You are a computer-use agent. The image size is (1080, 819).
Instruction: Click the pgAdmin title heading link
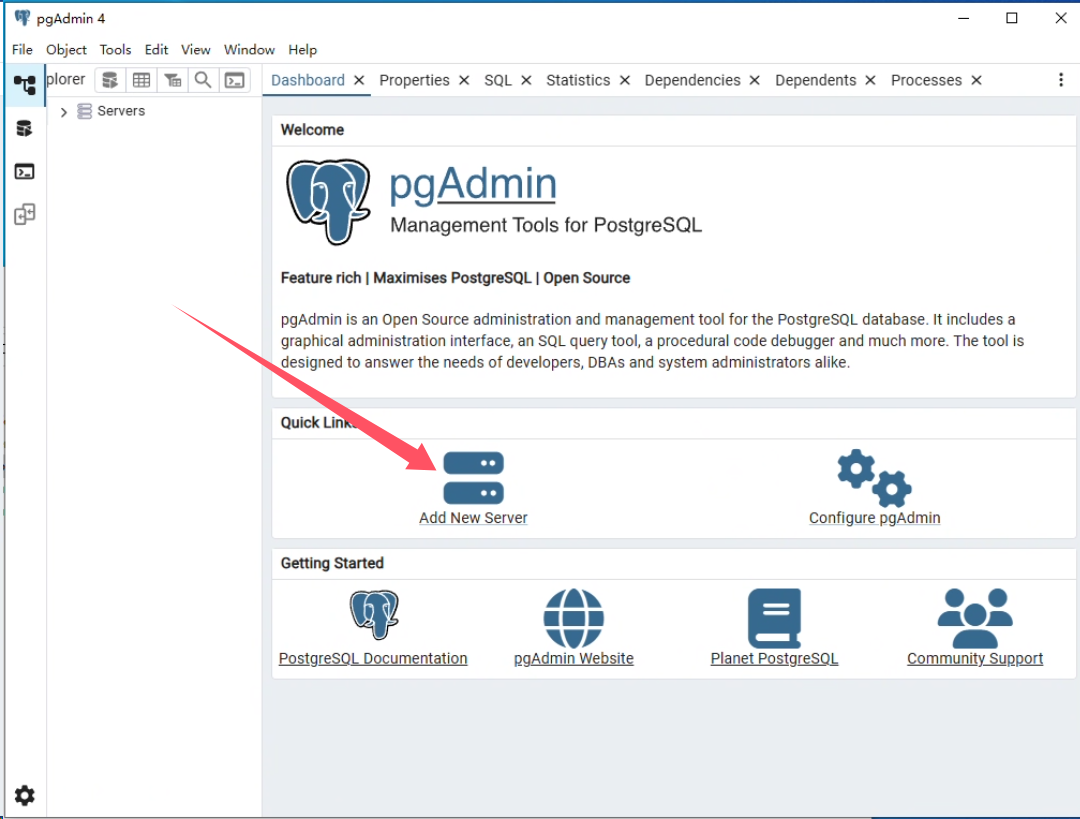pos(472,184)
